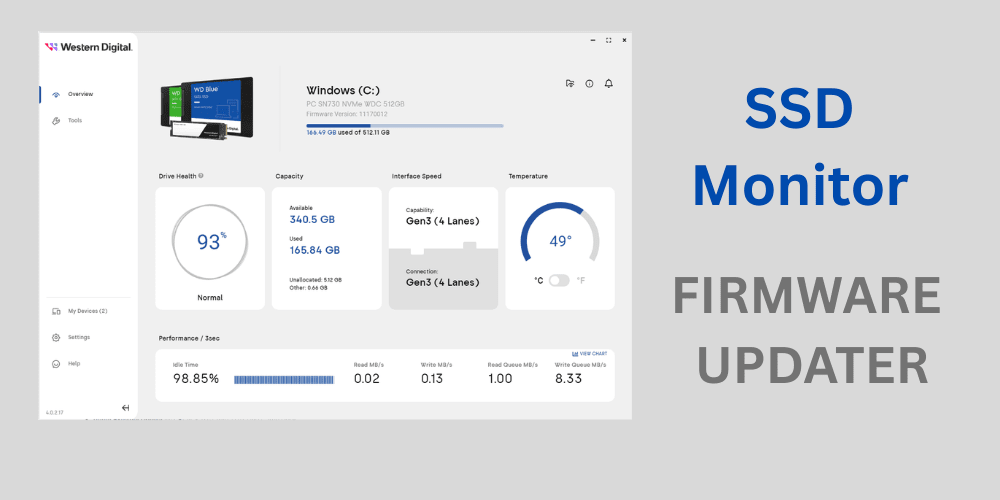1000x500 pixels.
Task: Click the drive usage progress bar
Action: coord(405,126)
